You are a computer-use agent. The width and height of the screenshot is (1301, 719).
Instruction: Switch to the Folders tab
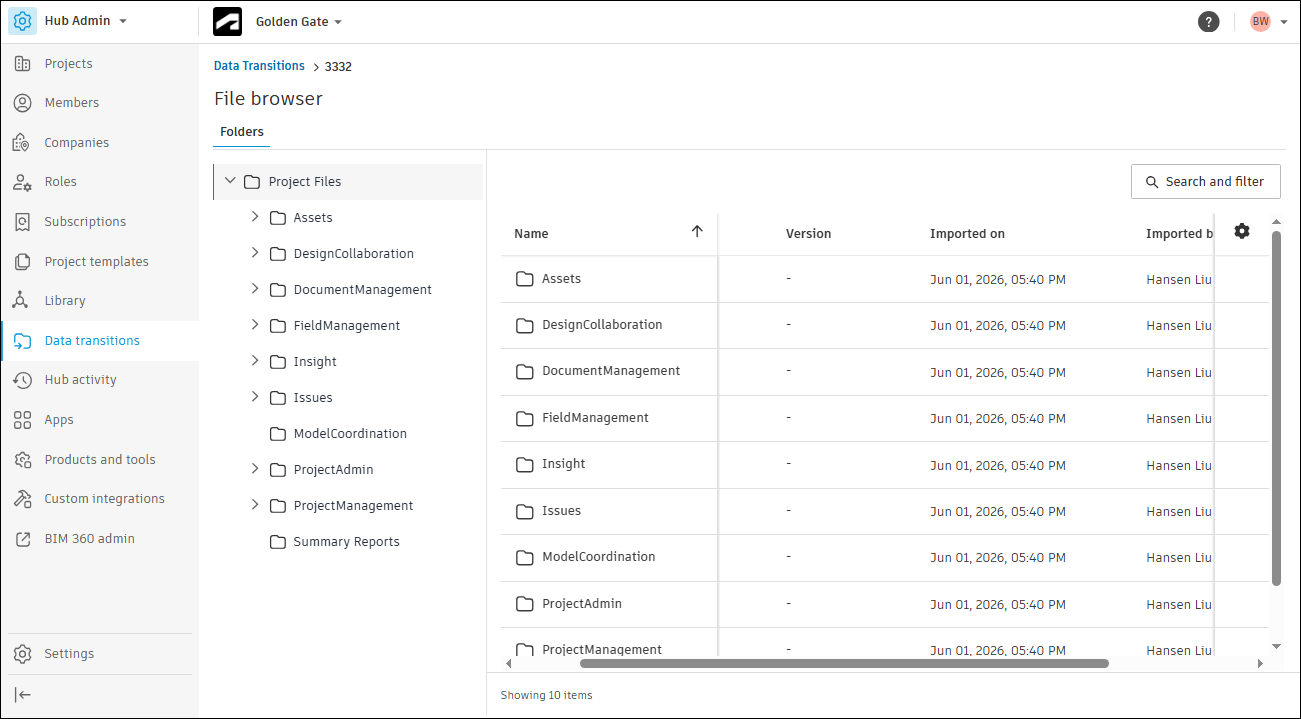click(242, 132)
